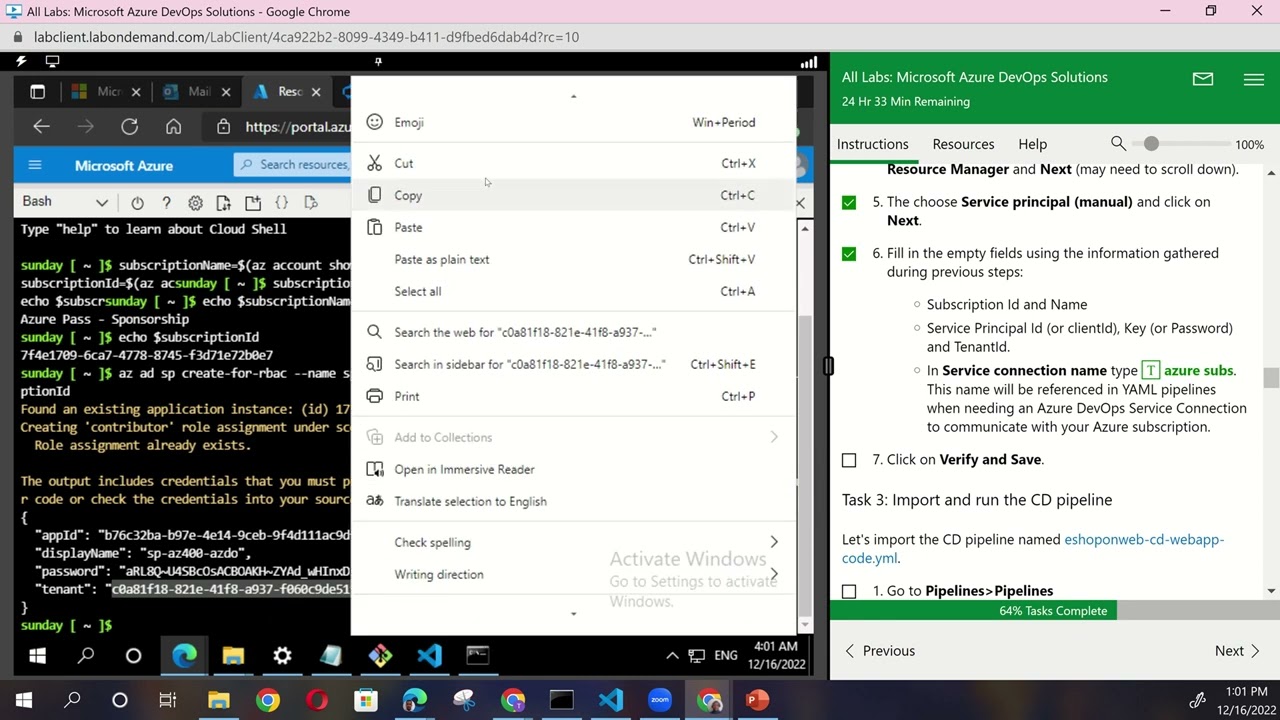Switch to the Instructions tab

873,144
